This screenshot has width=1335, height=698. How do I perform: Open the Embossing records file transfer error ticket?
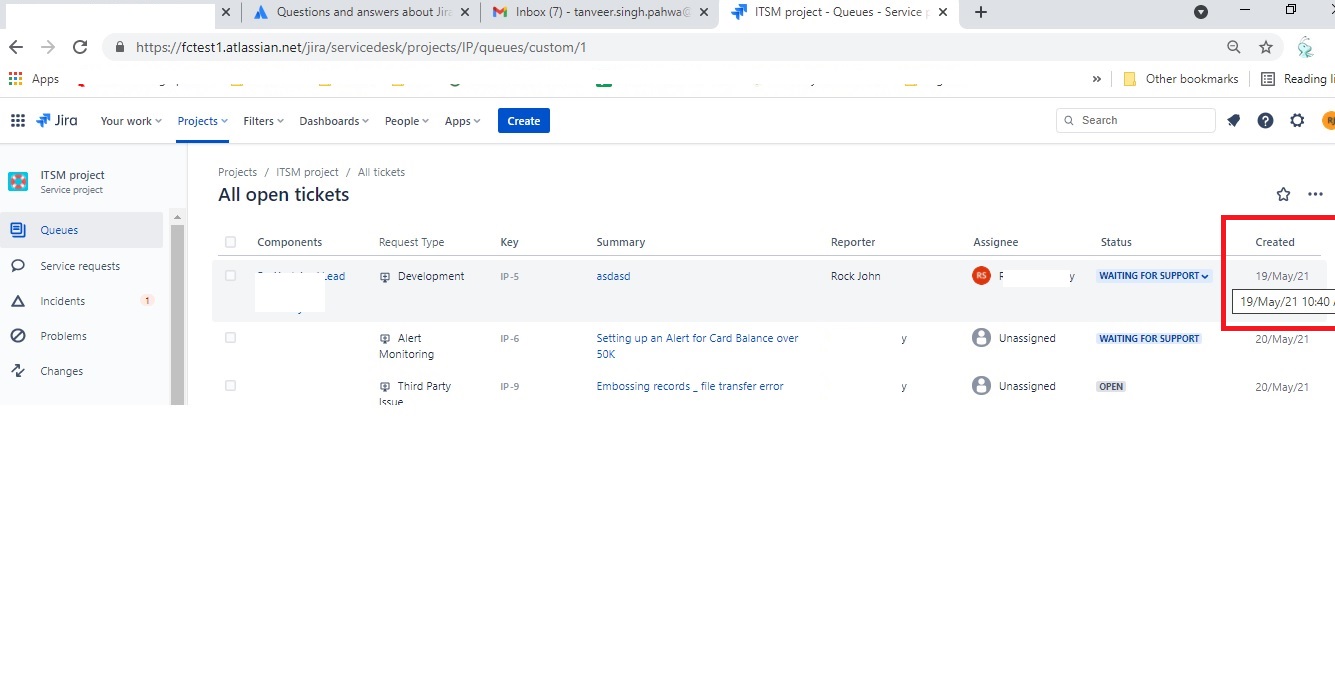point(690,386)
